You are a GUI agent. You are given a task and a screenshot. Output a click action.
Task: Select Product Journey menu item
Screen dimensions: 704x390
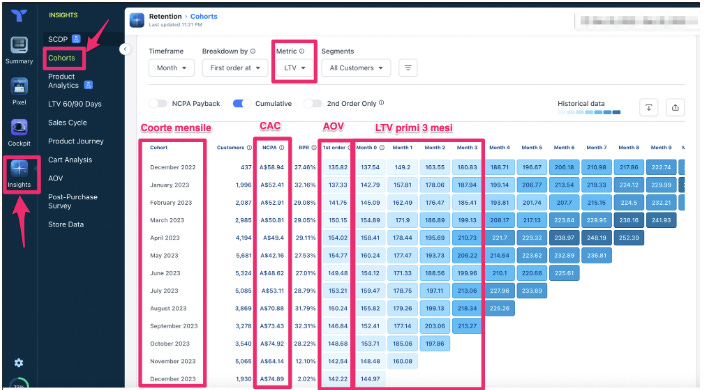coord(75,141)
